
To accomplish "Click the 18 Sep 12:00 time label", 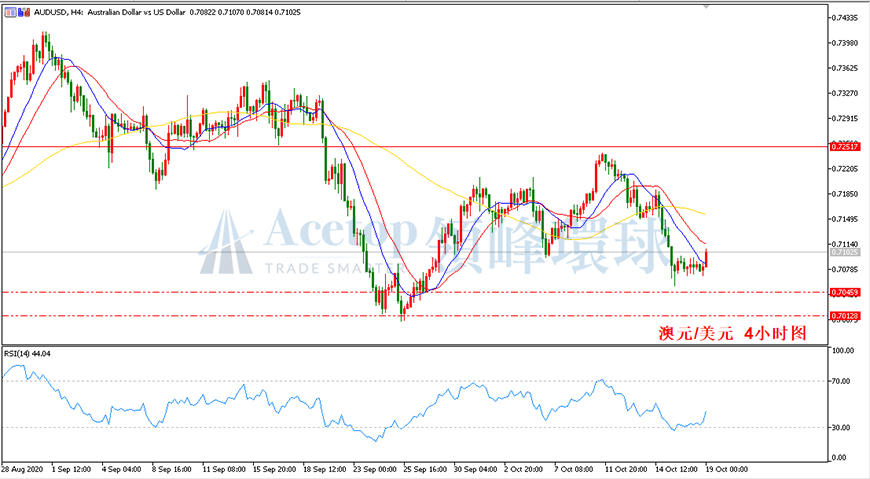I will pyautogui.click(x=325, y=470).
